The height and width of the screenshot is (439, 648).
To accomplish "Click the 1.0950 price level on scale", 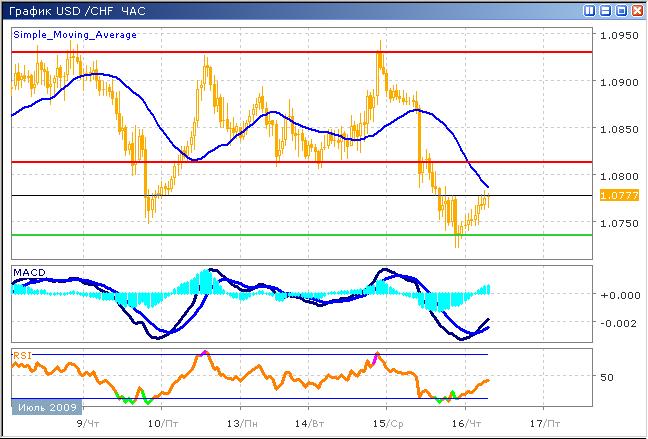I will tap(618, 35).
